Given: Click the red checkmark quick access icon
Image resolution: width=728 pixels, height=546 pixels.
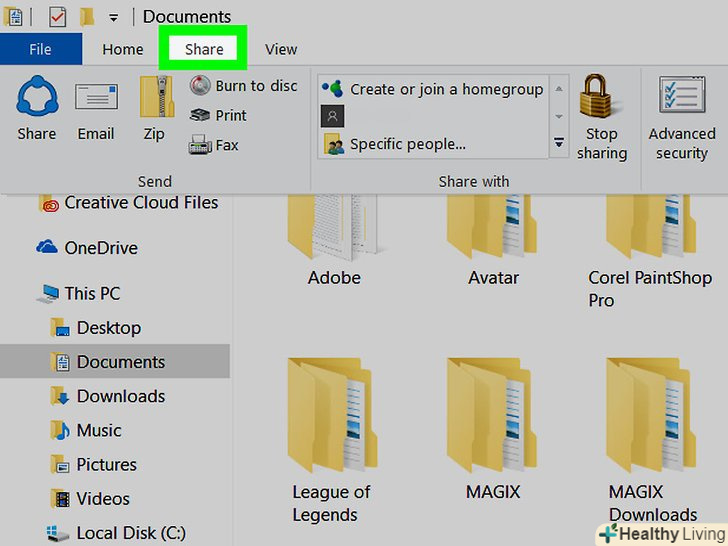Looking at the screenshot, I should 58,17.
